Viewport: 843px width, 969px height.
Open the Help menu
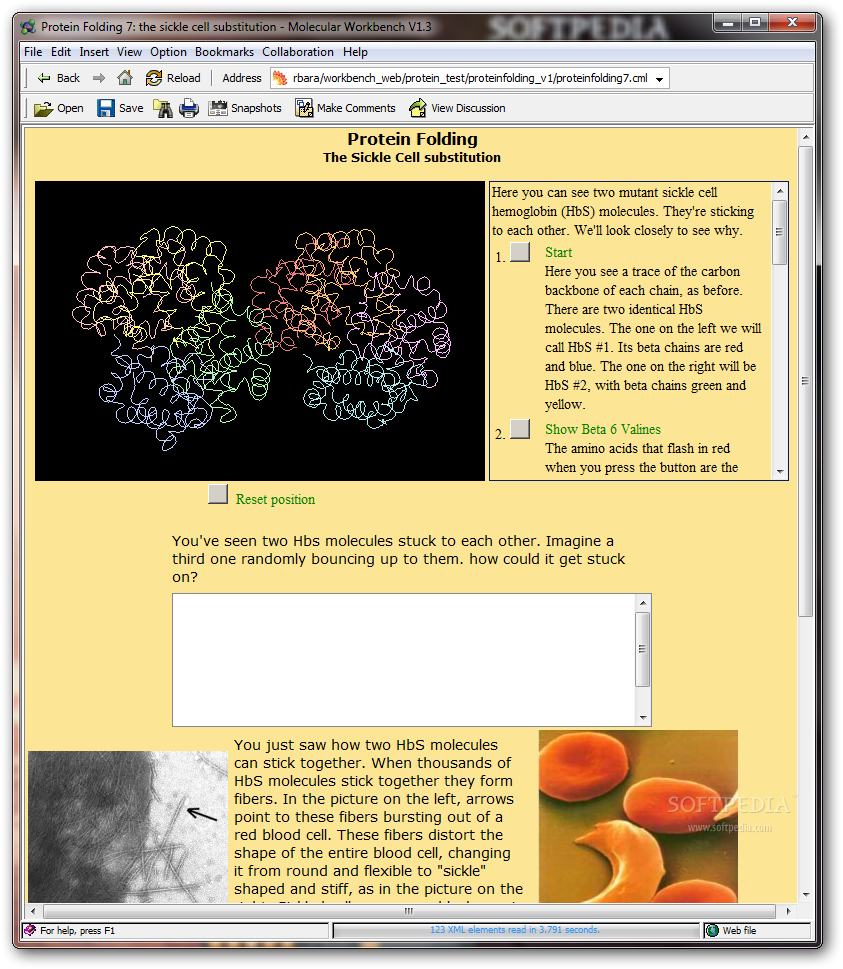click(355, 52)
